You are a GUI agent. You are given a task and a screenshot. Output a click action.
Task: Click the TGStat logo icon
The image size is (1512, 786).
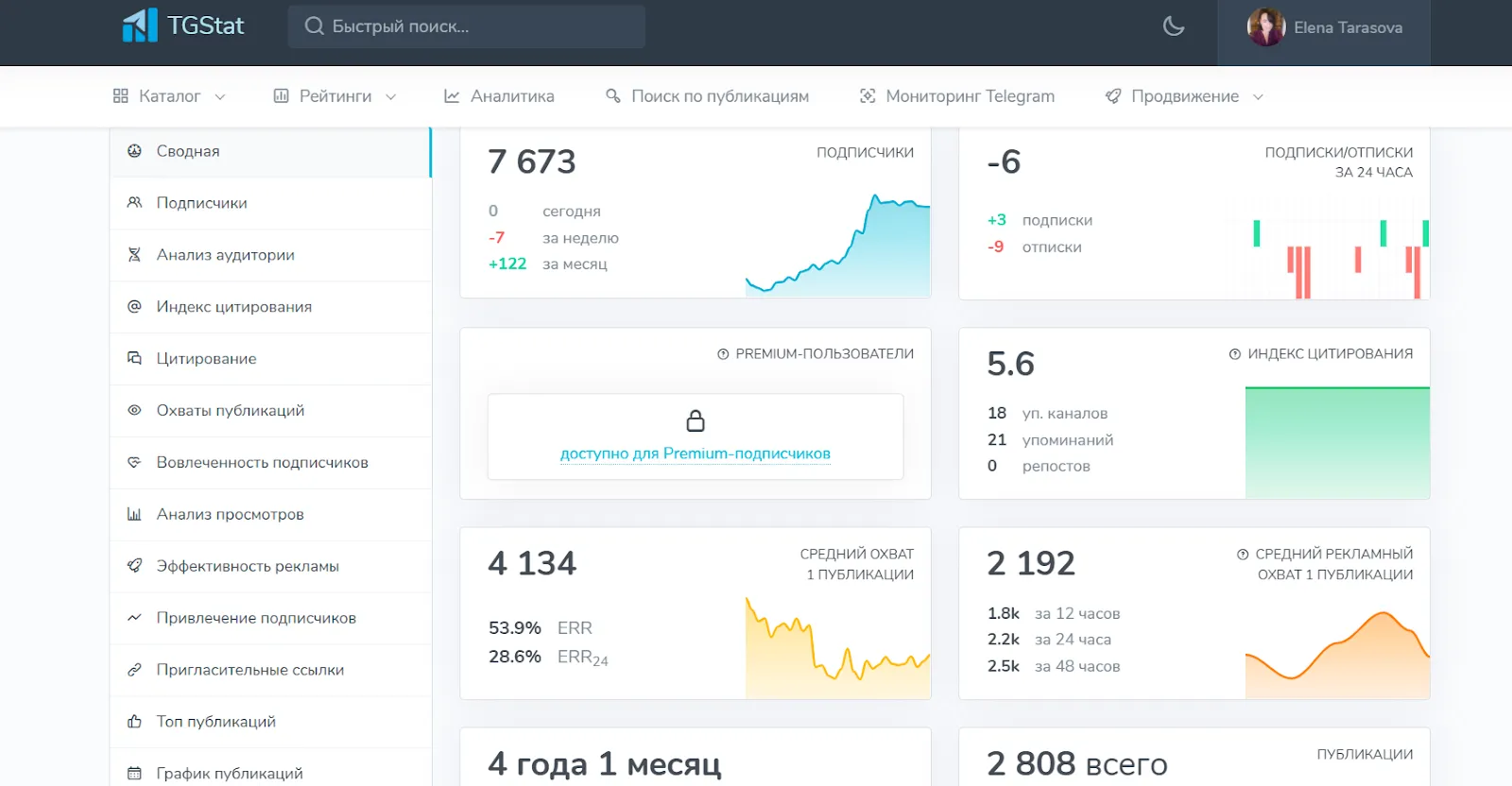140,26
